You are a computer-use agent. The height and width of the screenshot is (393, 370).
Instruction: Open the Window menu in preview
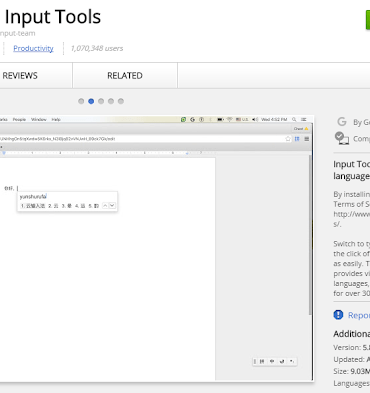pyautogui.click(x=39, y=119)
